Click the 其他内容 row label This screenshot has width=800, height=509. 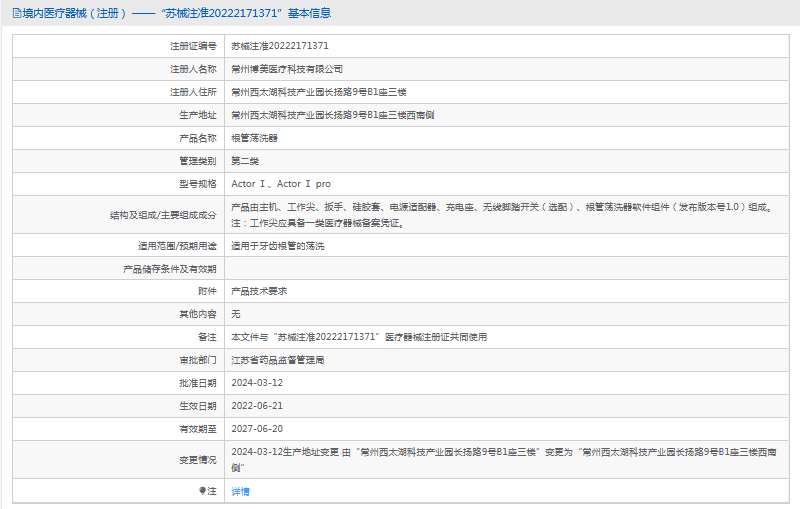tap(198, 314)
